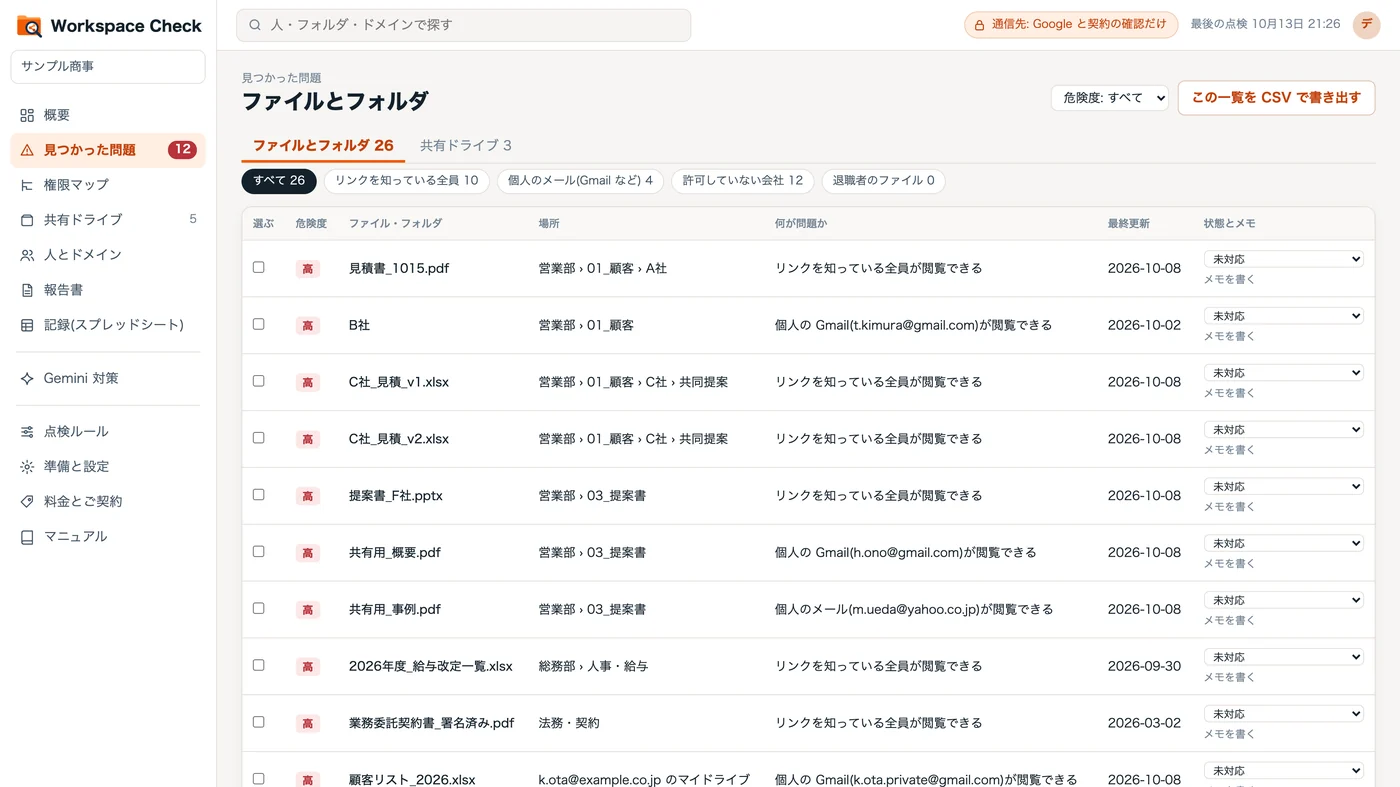Click この一覧を CSV で書き出す button
Viewport: 1400px width, 787px height.
[x=1276, y=98]
